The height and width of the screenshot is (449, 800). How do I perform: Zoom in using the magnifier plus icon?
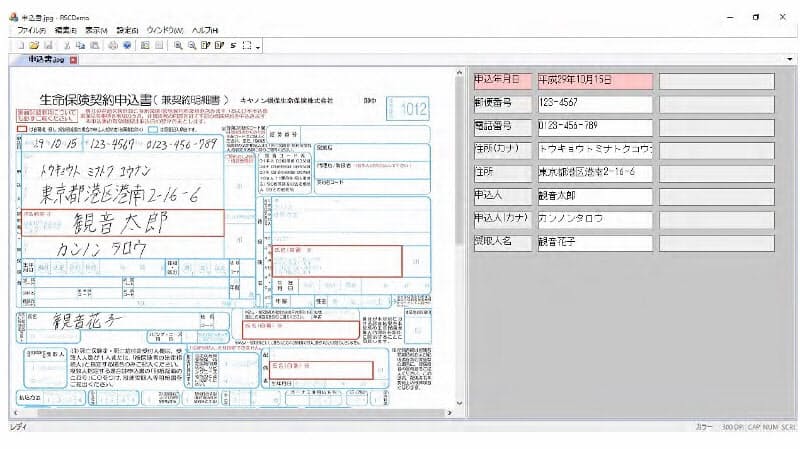tap(178, 46)
